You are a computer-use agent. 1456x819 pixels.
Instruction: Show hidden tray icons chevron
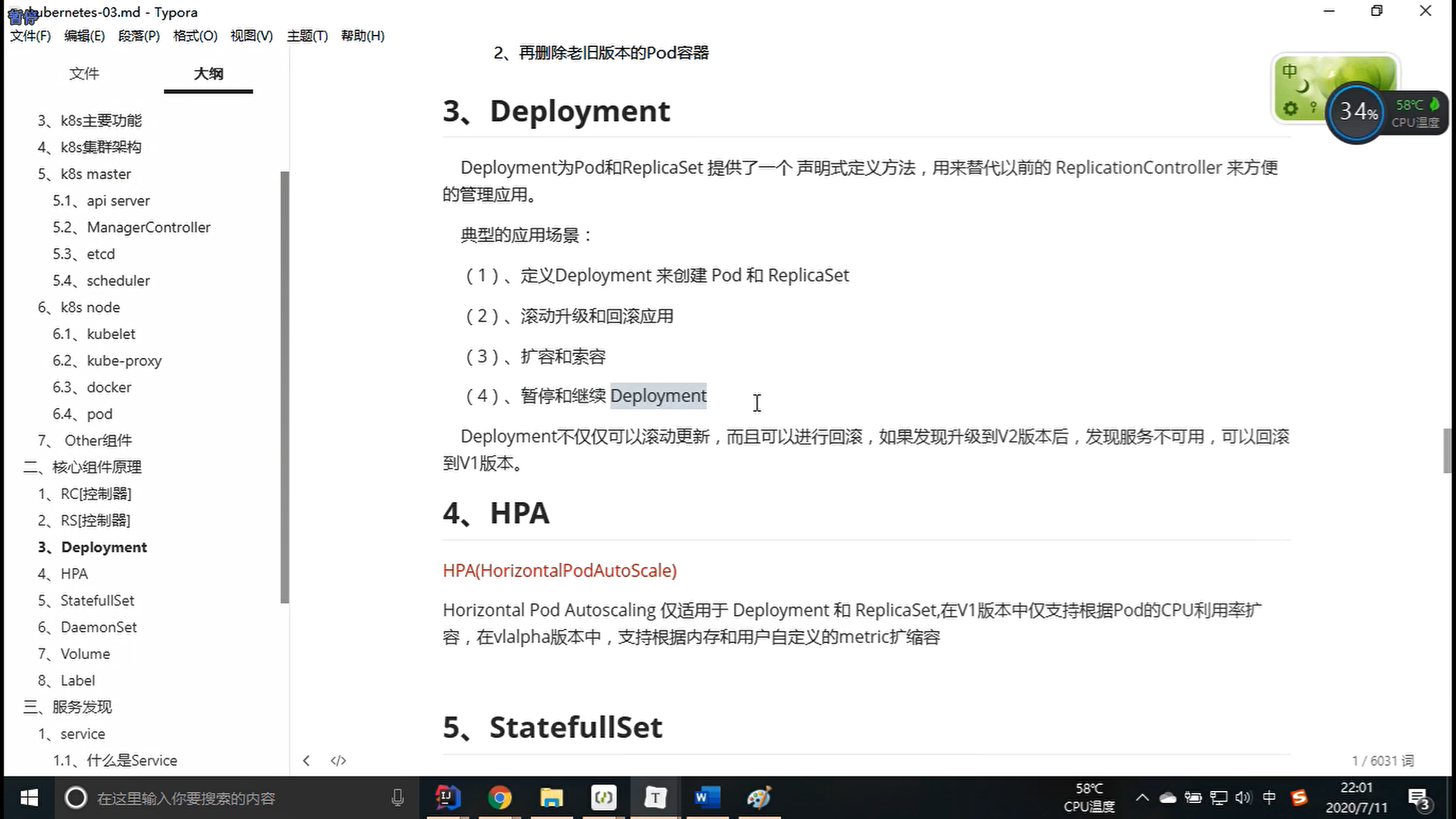(1142, 798)
